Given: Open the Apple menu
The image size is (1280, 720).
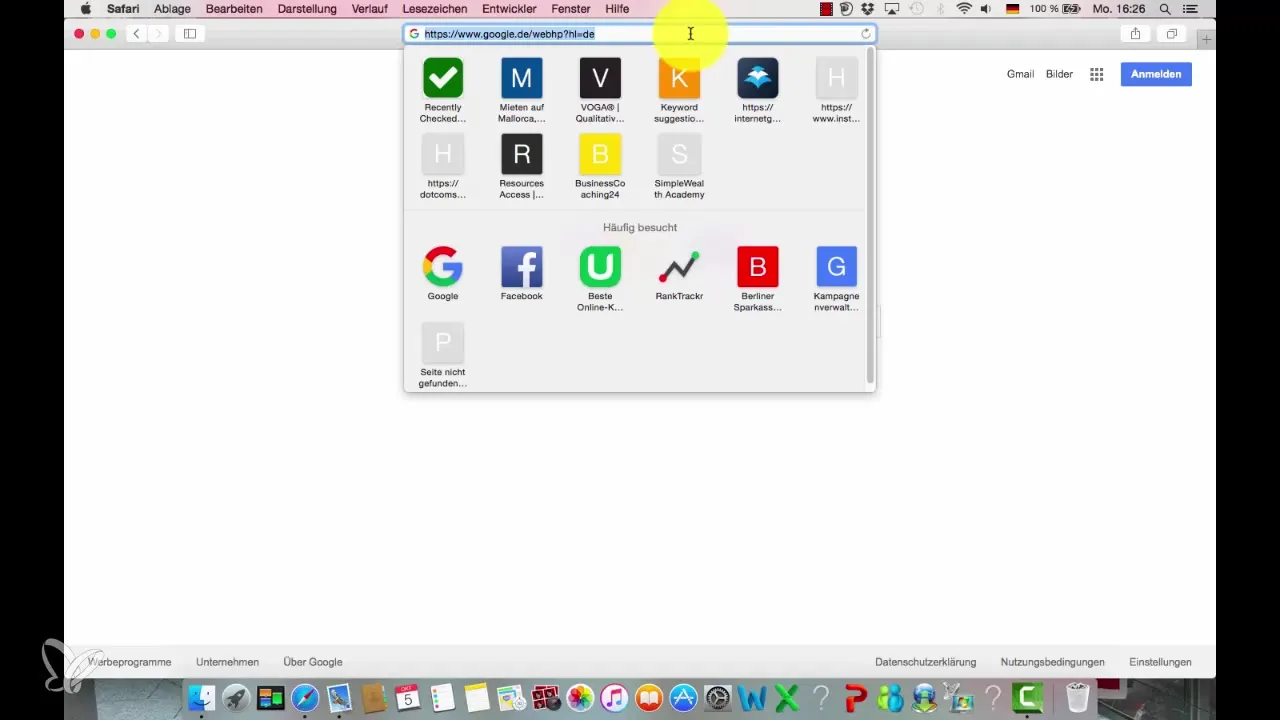Looking at the screenshot, I should coord(86,9).
